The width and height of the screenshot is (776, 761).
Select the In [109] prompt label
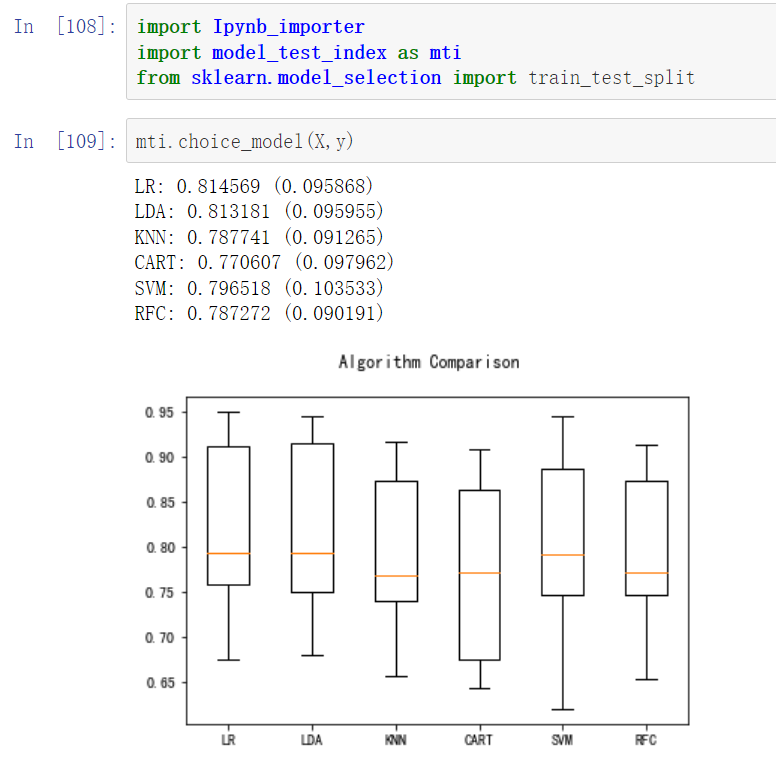point(65,141)
